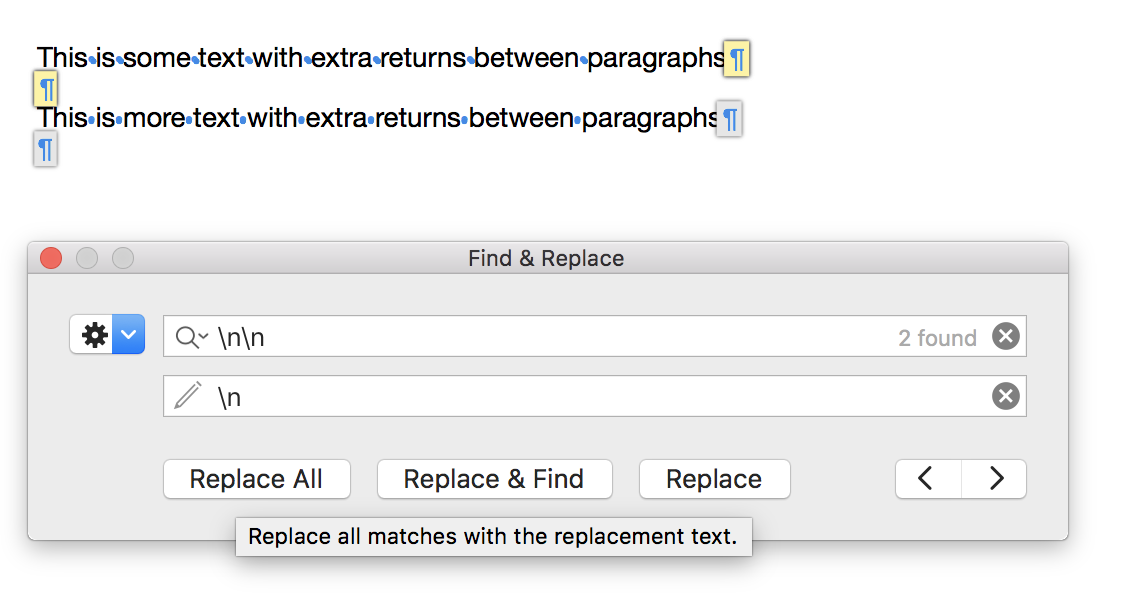The image size is (1136, 598).
Task: Close the Find & Replace window
Action: coord(51,259)
